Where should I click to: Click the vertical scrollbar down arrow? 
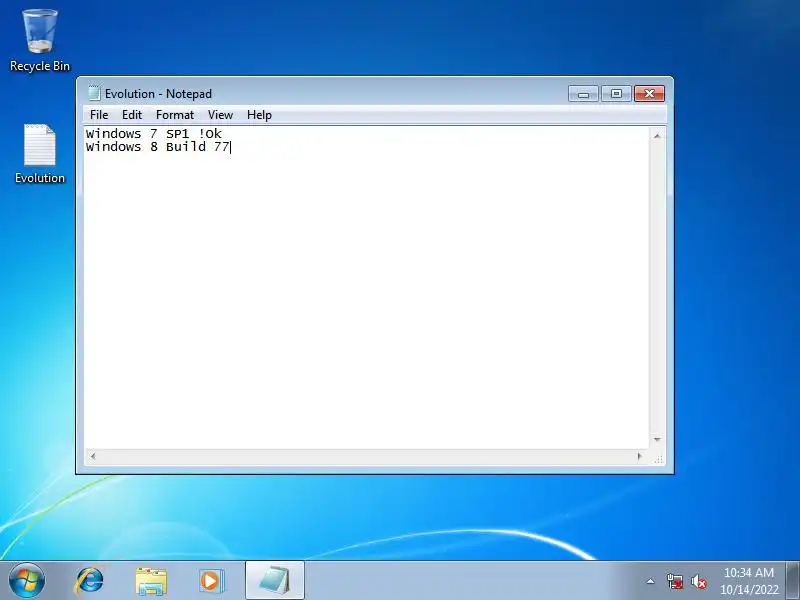pyautogui.click(x=657, y=440)
